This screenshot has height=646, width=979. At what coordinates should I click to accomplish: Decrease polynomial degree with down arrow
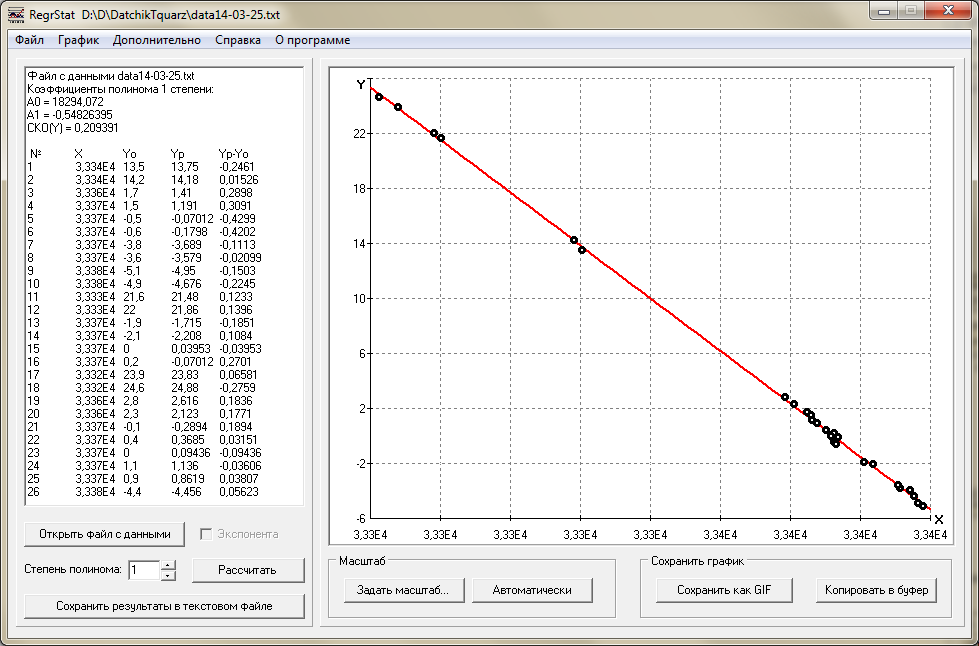point(168,575)
